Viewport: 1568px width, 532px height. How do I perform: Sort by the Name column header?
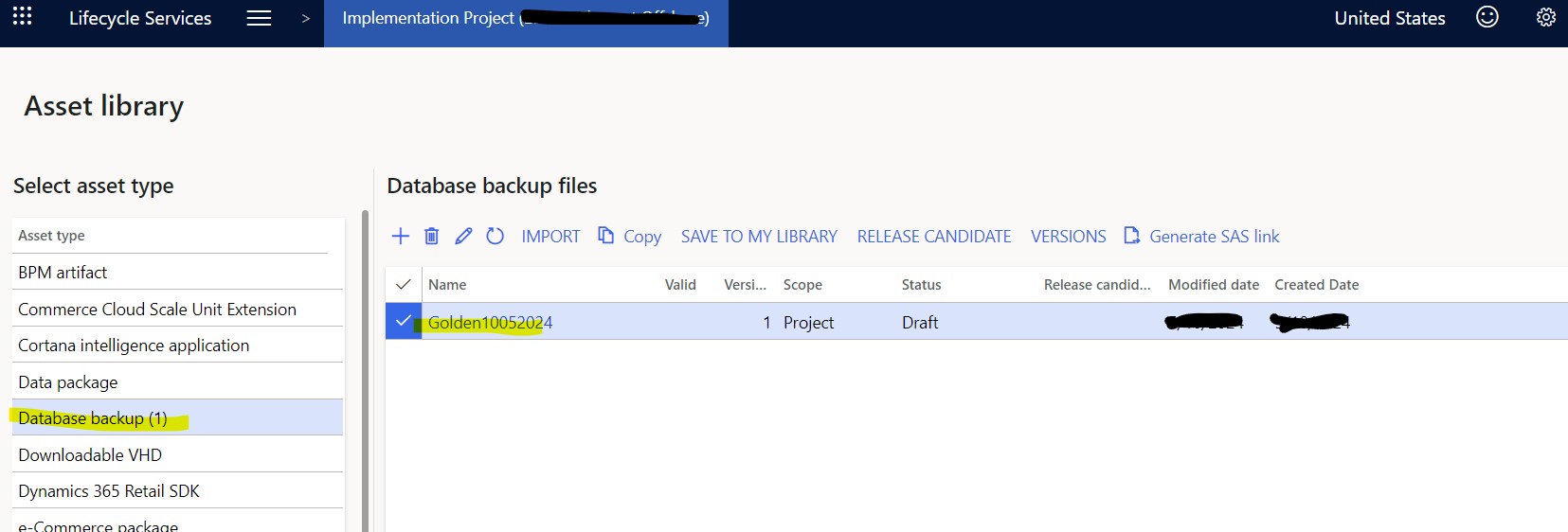[447, 285]
